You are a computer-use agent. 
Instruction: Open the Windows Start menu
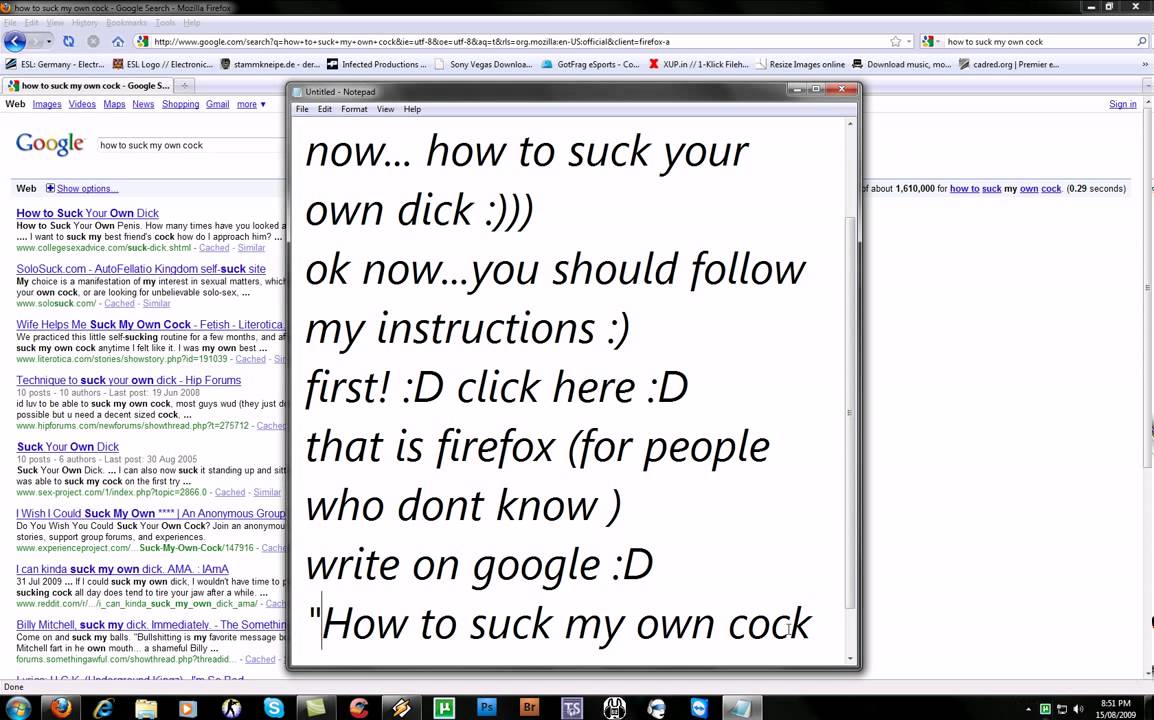(17, 707)
